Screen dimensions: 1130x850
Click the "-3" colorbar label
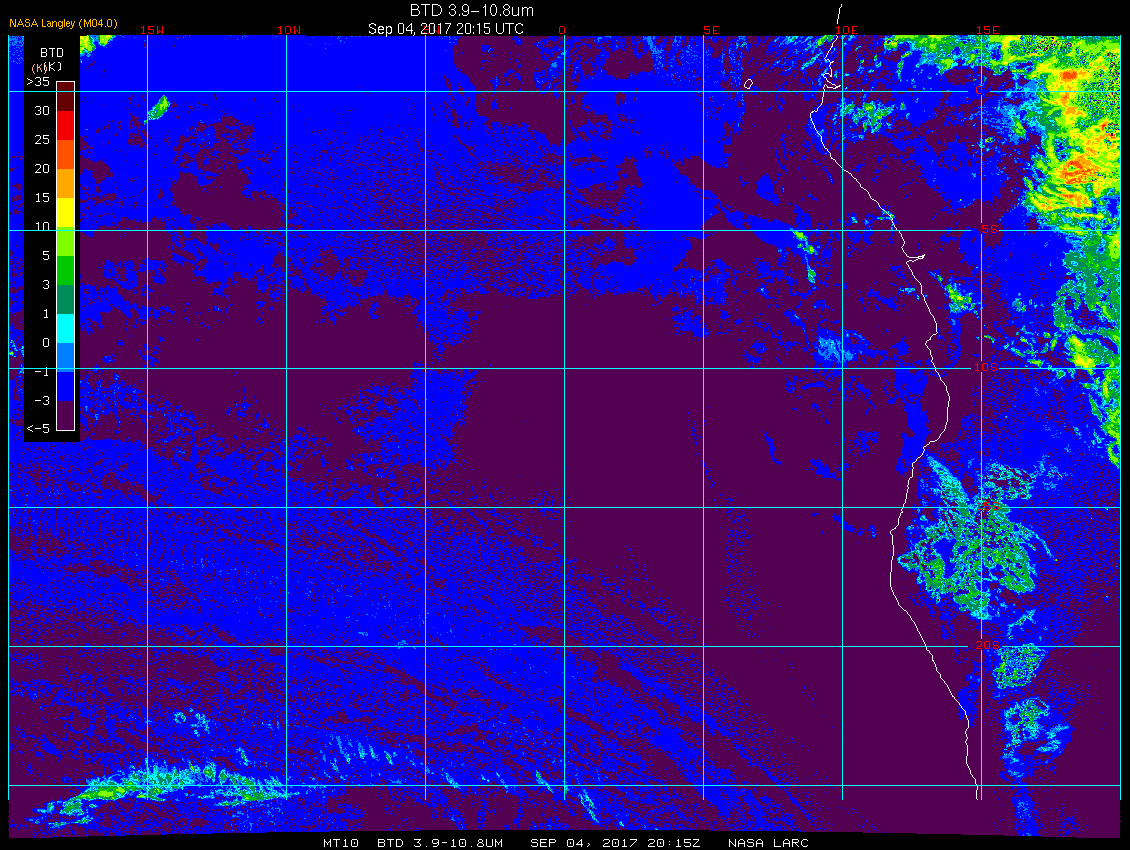pyautogui.click(x=42, y=400)
